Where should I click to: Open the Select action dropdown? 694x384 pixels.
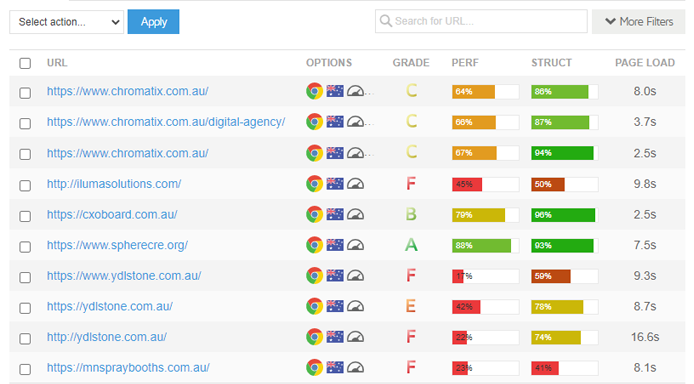(66, 22)
